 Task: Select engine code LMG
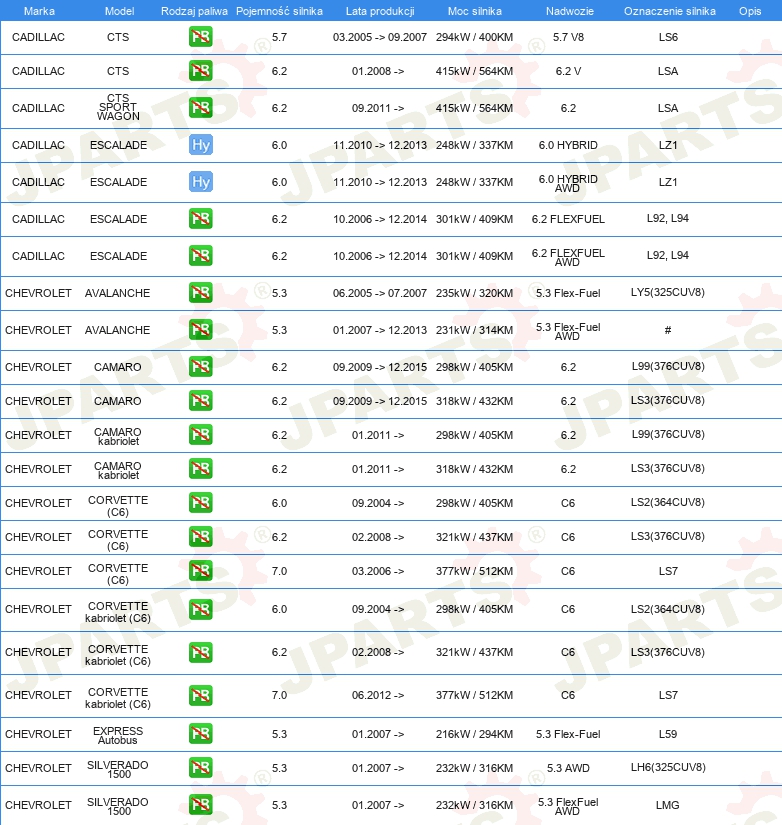[x=667, y=805]
